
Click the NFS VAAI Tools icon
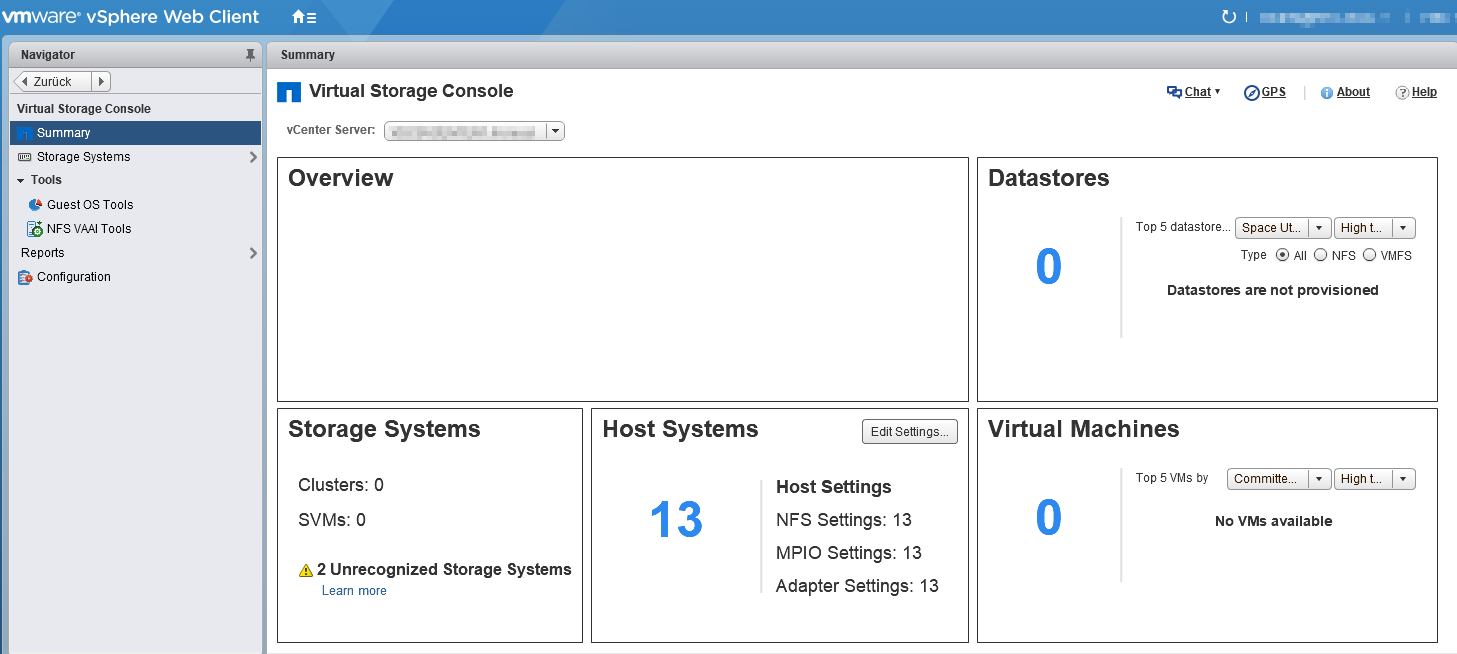tap(35, 228)
